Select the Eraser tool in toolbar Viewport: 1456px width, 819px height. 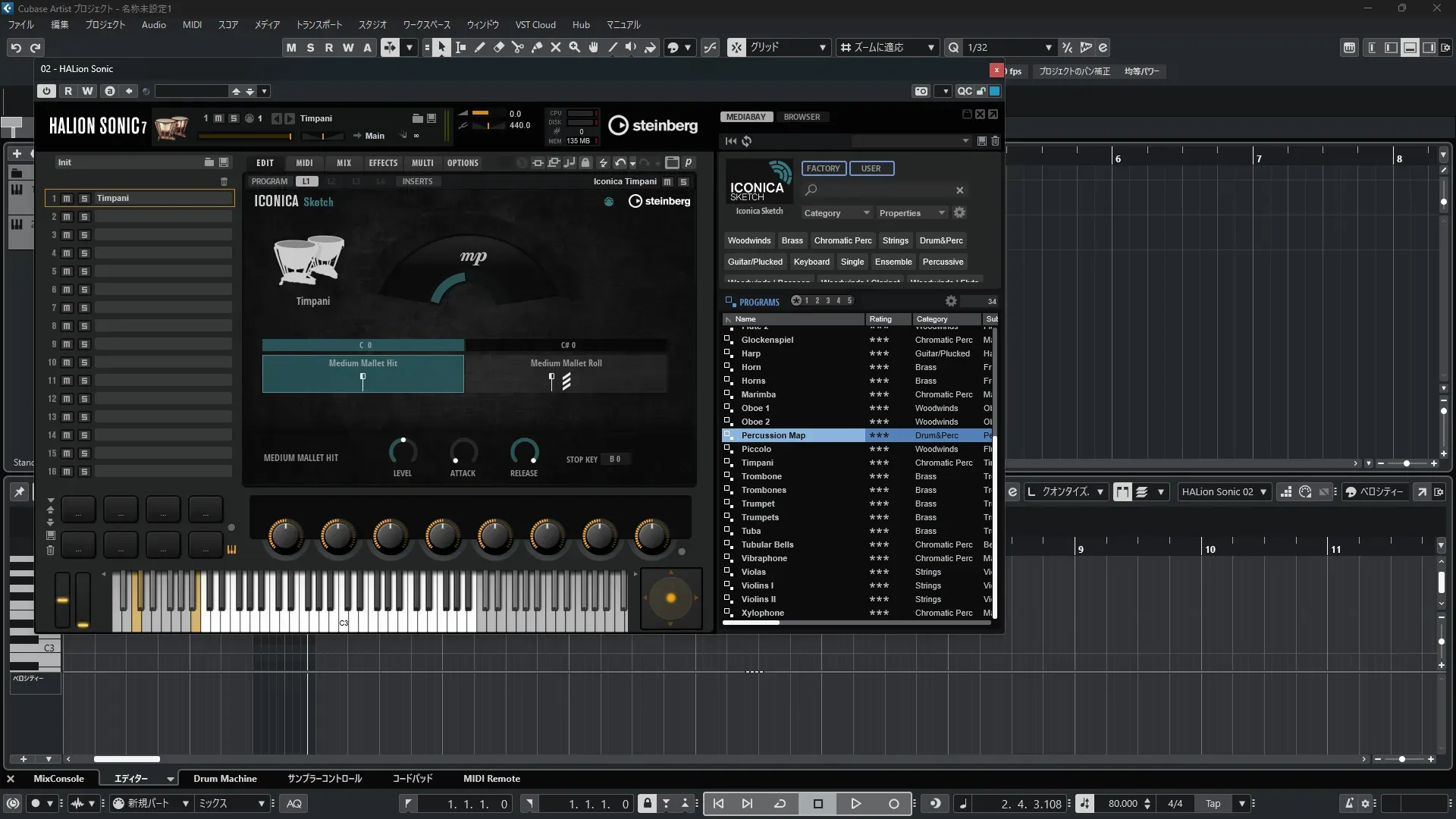[499, 48]
